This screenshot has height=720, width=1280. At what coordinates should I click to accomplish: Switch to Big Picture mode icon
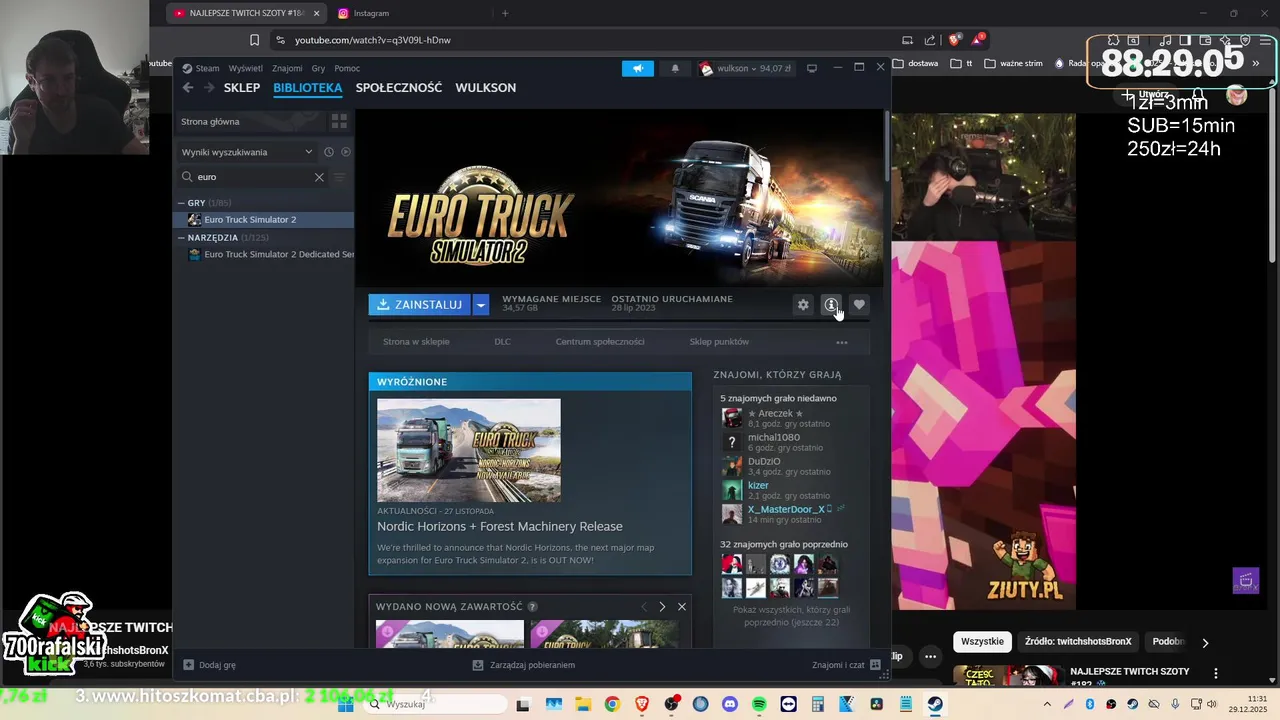(812, 68)
